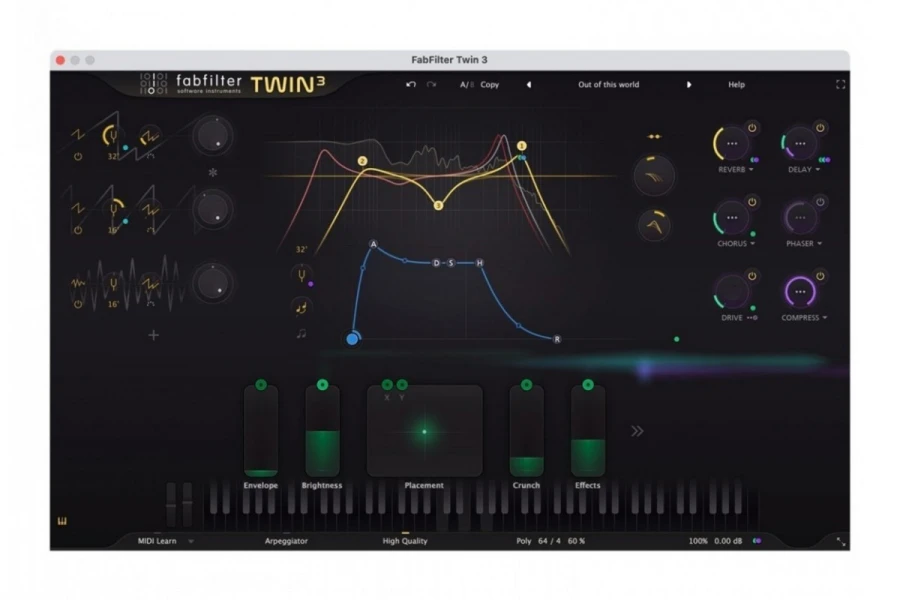Open the PHASER dropdown arrow

[820, 244]
